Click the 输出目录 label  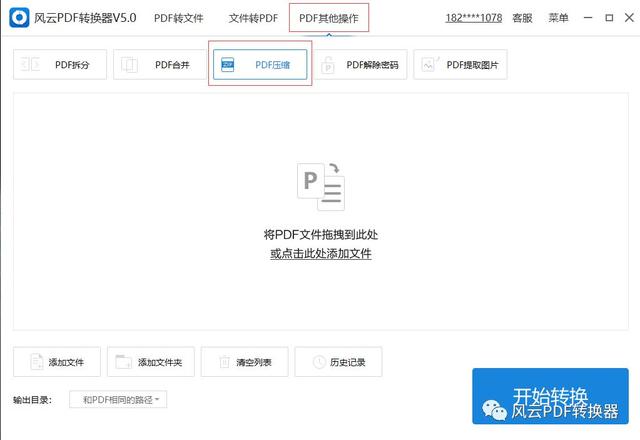click(33, 400)
